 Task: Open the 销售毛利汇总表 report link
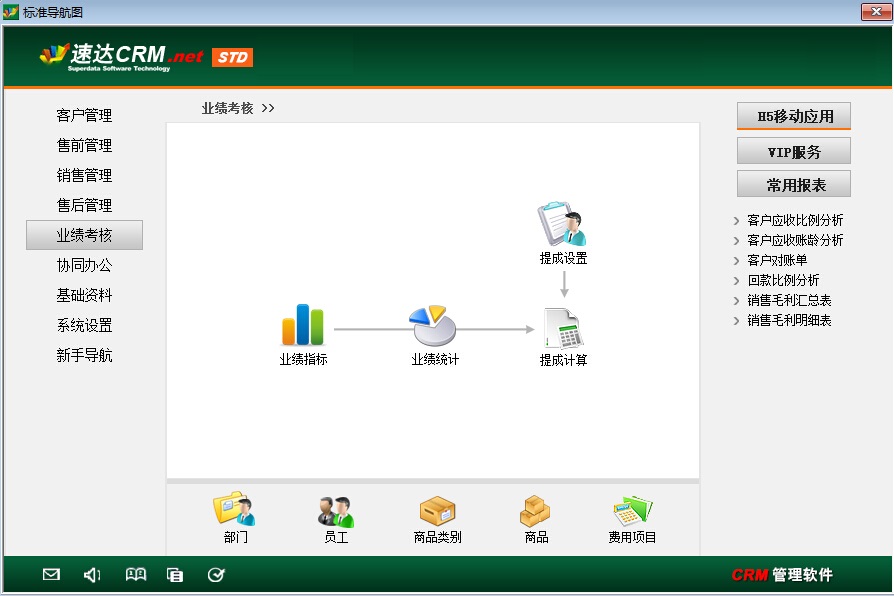pyautogui.click(x=789, y=300)
